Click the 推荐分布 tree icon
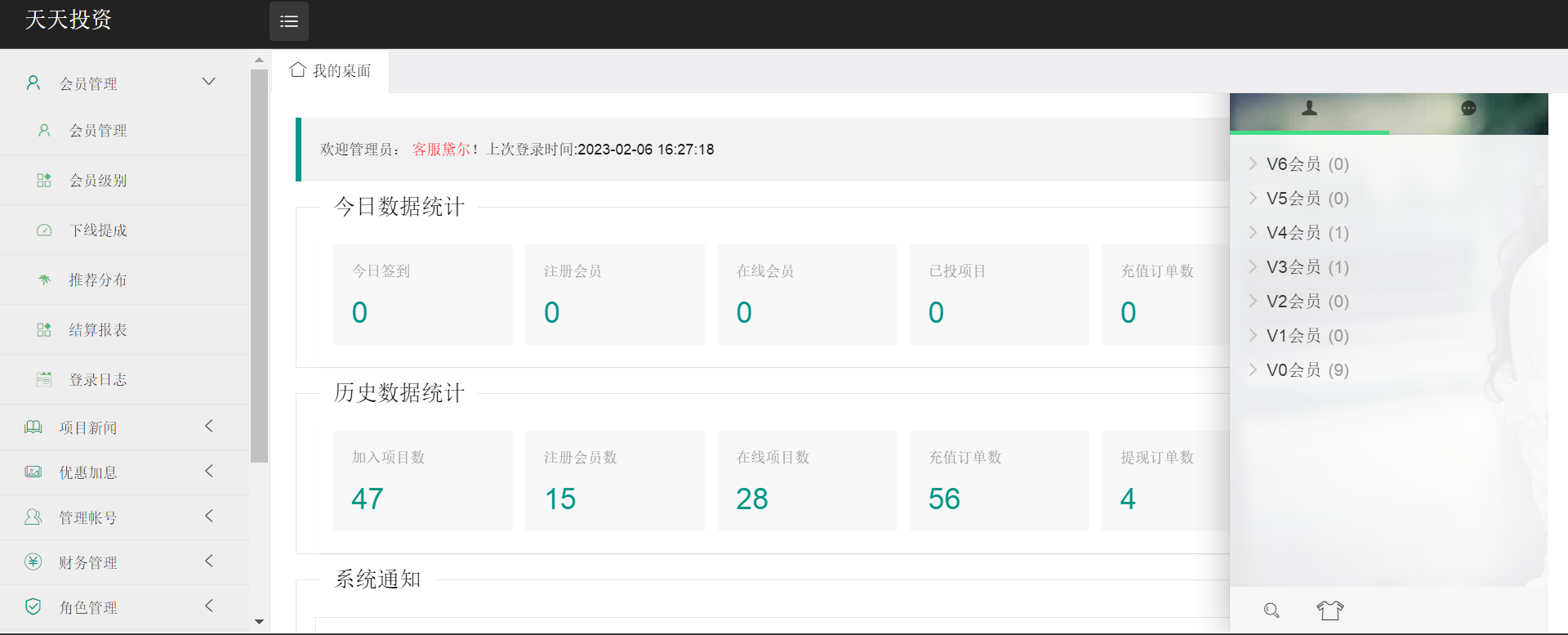The width and height of the screenshot is (1568, 635). [44, 279]
